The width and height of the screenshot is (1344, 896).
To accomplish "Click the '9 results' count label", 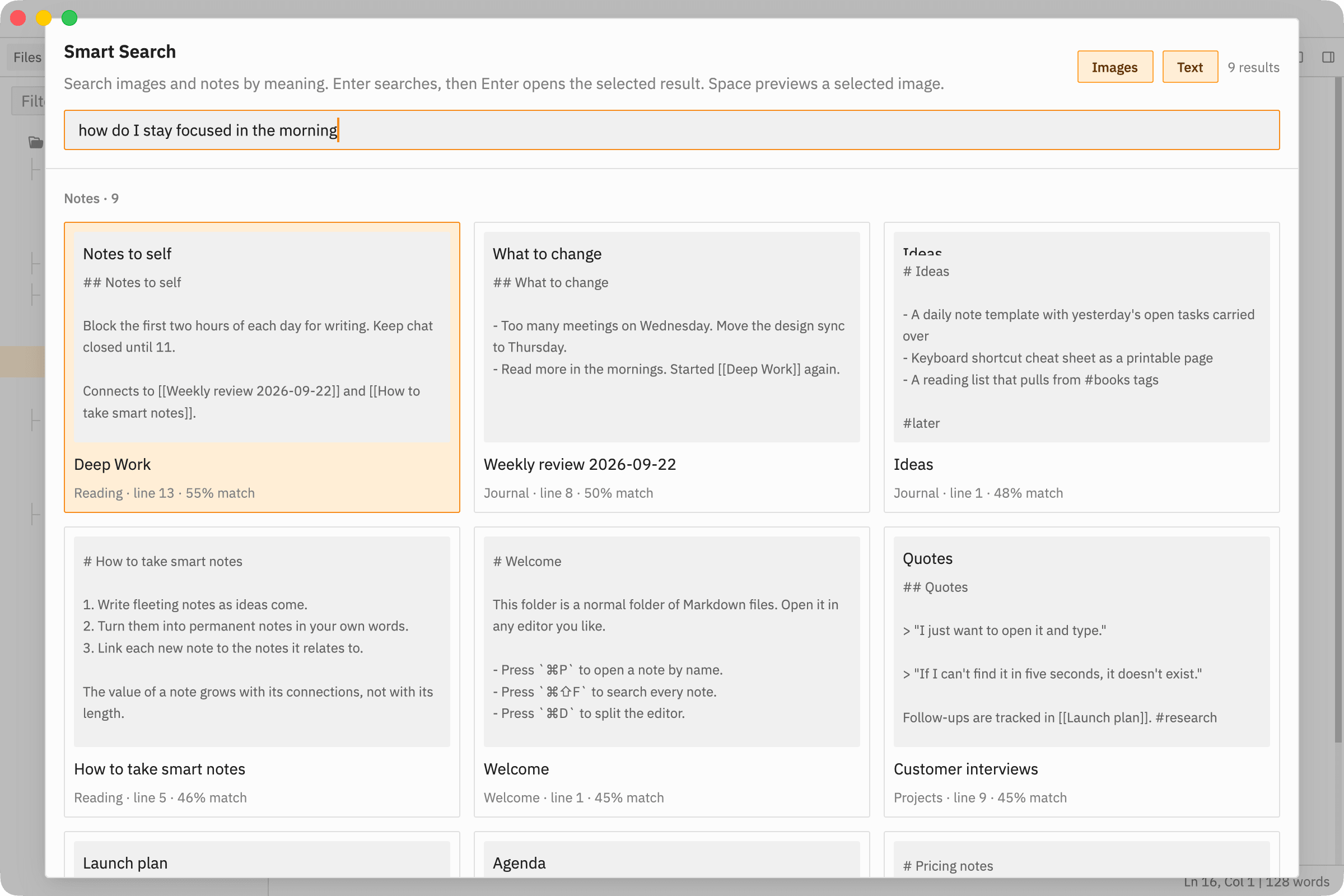I will 1253,67.
